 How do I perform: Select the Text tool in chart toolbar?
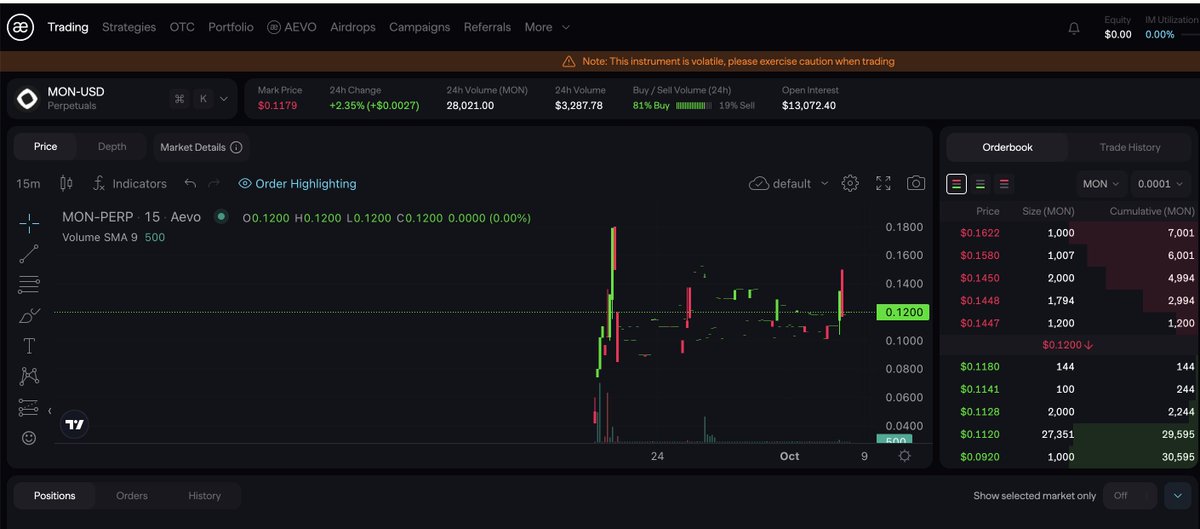[x=29, y=346]
